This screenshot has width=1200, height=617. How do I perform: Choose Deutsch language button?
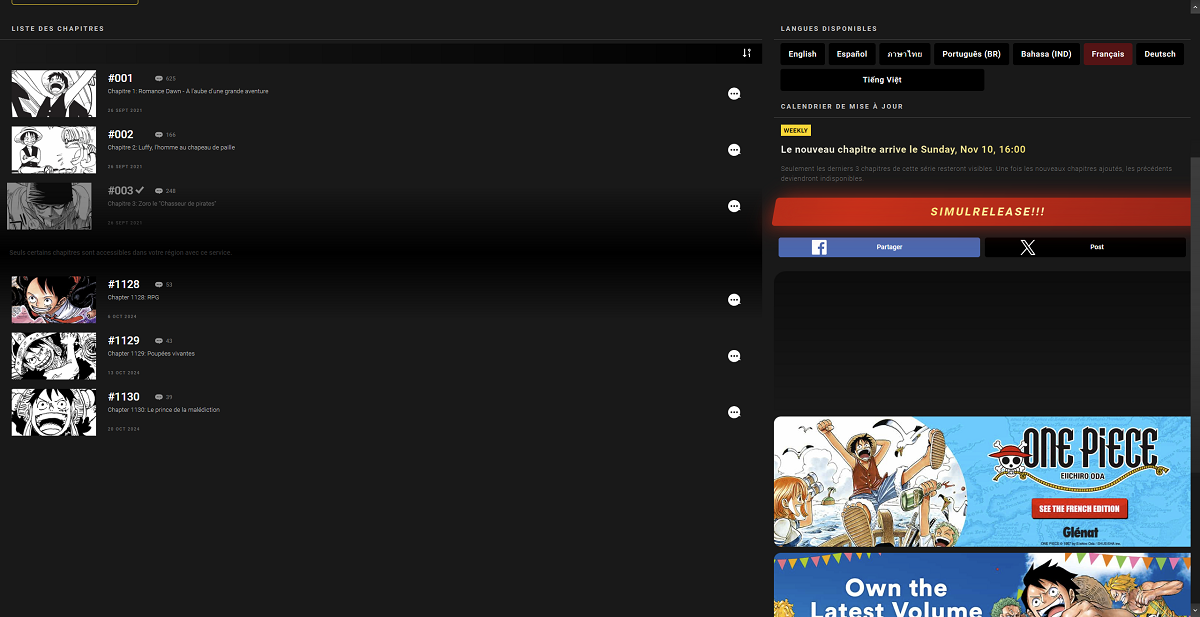coord(1160,54)
